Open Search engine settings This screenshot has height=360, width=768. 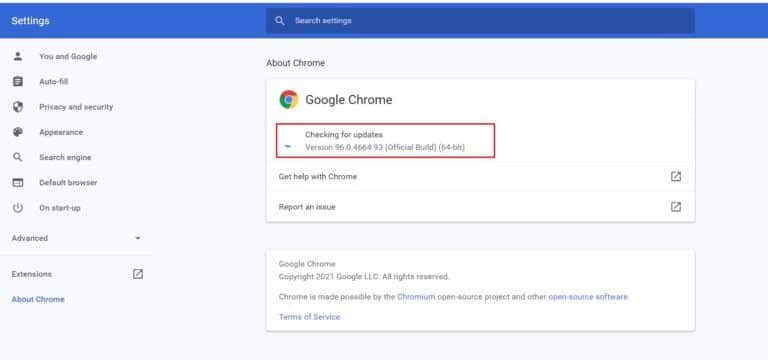pos(65,157)
